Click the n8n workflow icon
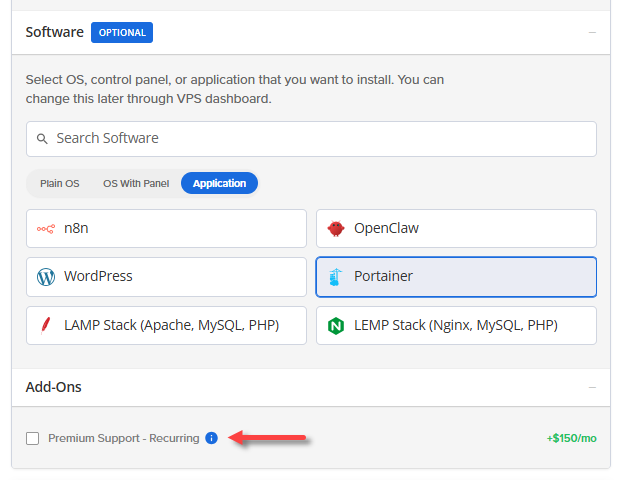Viewport: 622px width, 480px height. click(x=46, y=229)
